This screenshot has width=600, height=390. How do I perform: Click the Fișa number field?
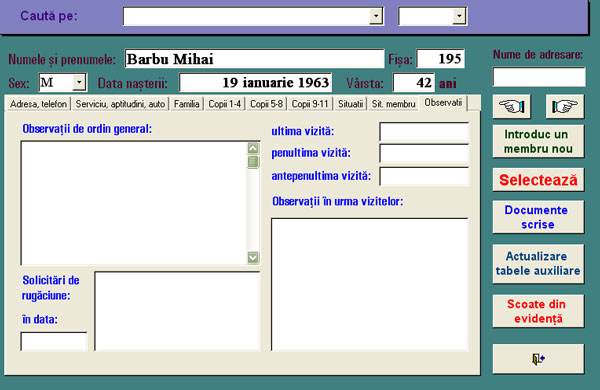point(440,59)
